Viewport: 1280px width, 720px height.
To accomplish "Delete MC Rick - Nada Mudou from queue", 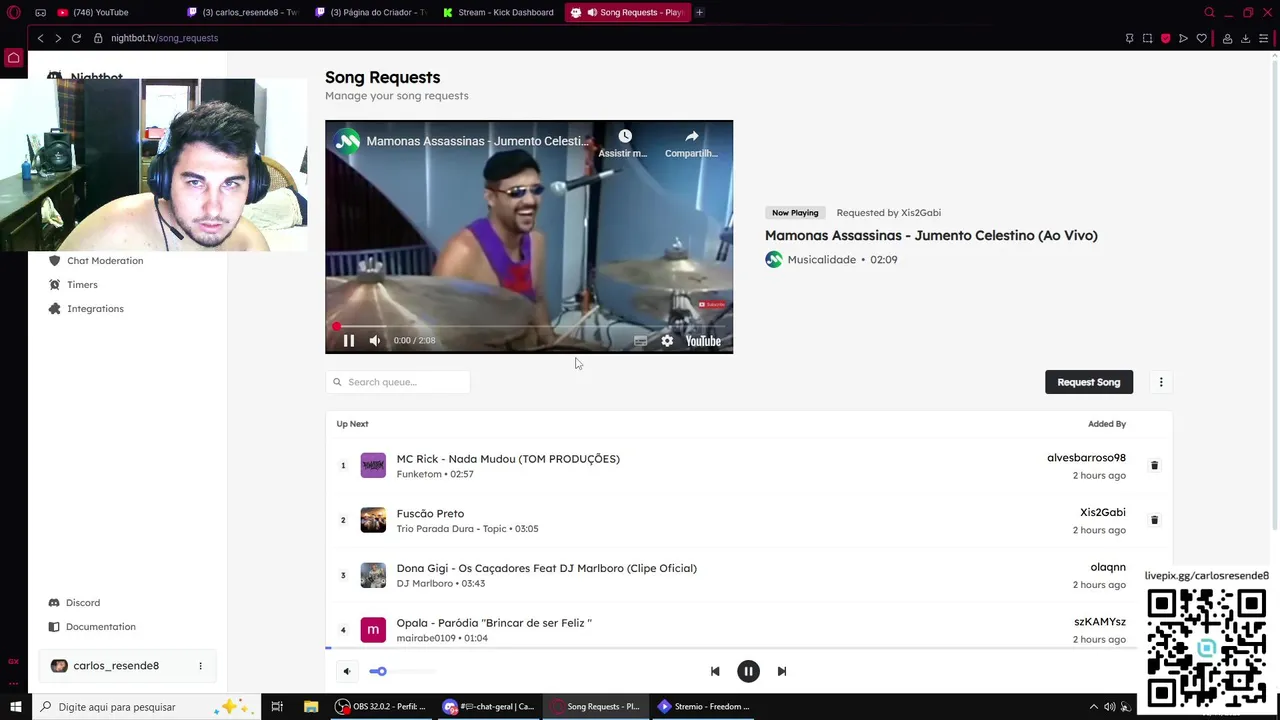I will [1154, 466].
